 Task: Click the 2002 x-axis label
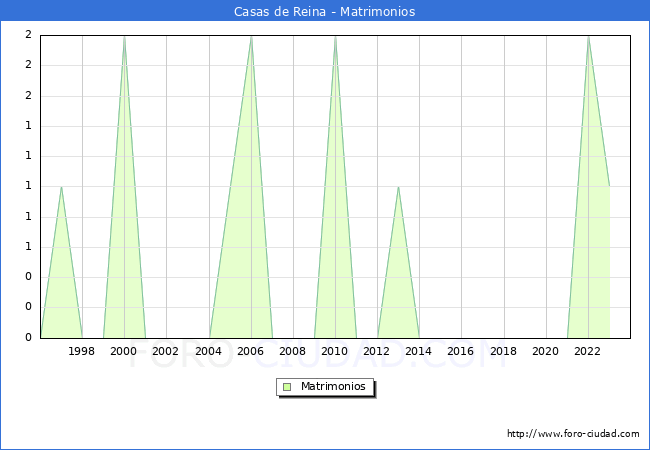coord(166,351)
